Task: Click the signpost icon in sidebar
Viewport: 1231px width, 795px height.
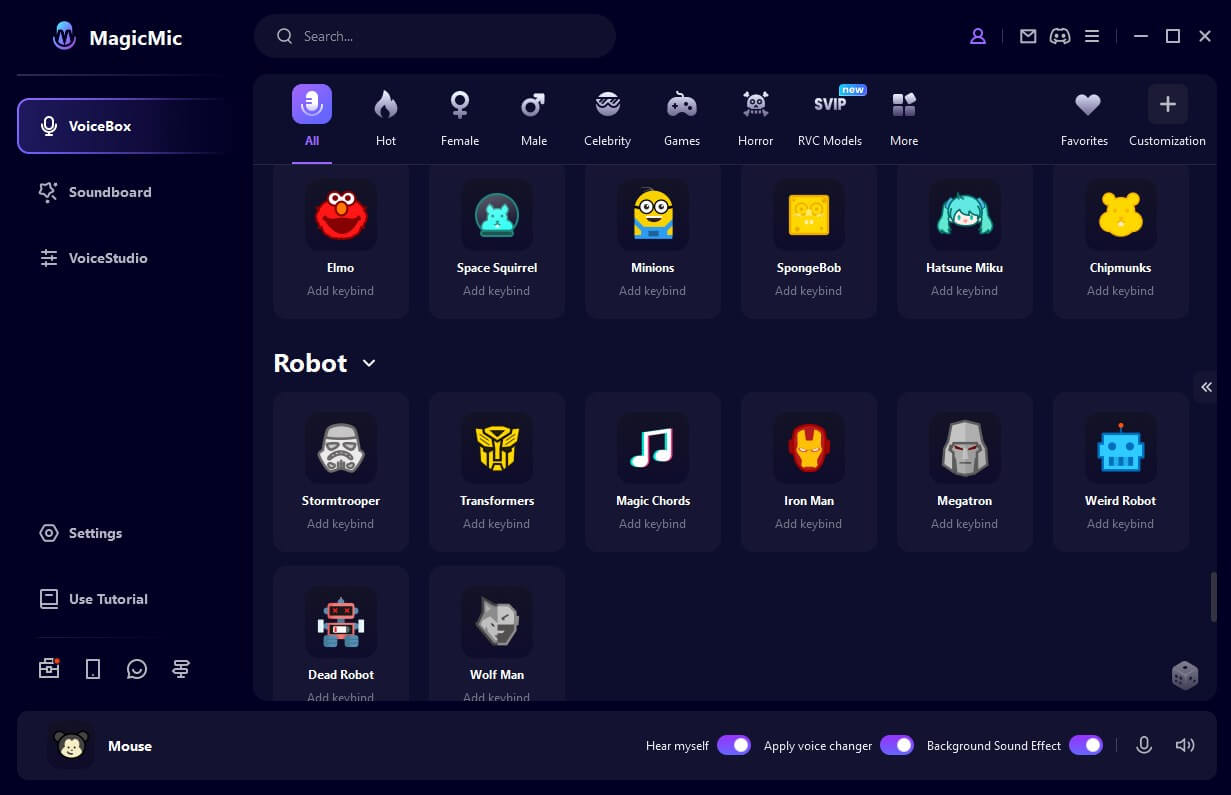Action: click(181, 669)
